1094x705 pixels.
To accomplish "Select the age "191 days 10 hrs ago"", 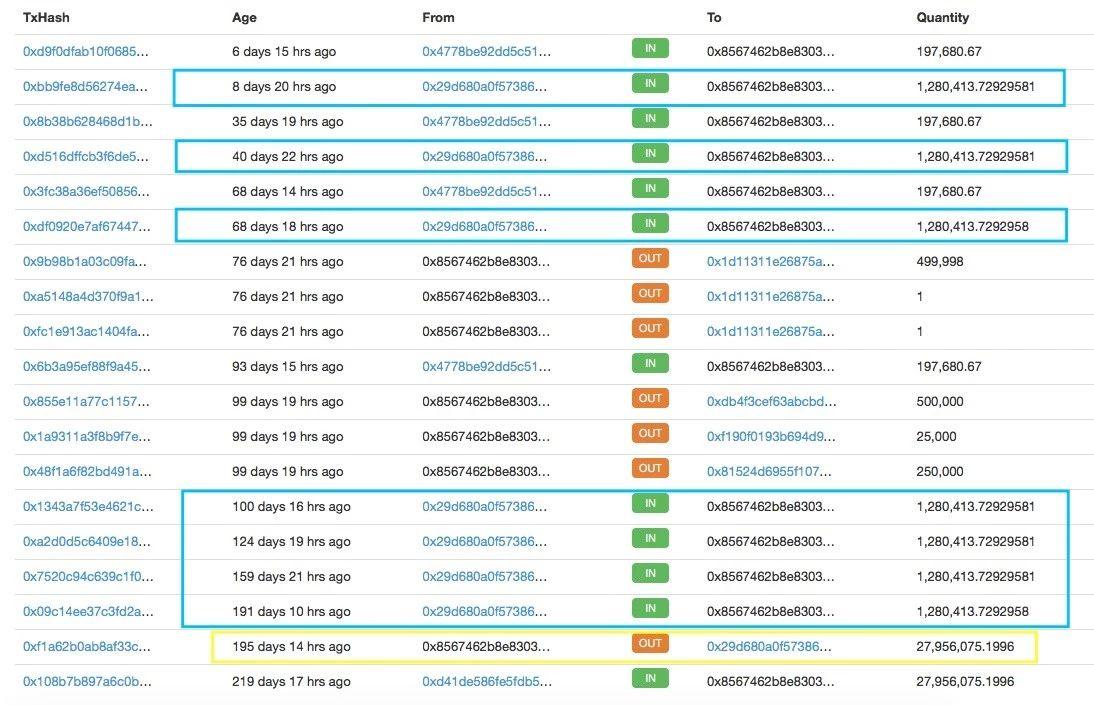I will (291, 611).
